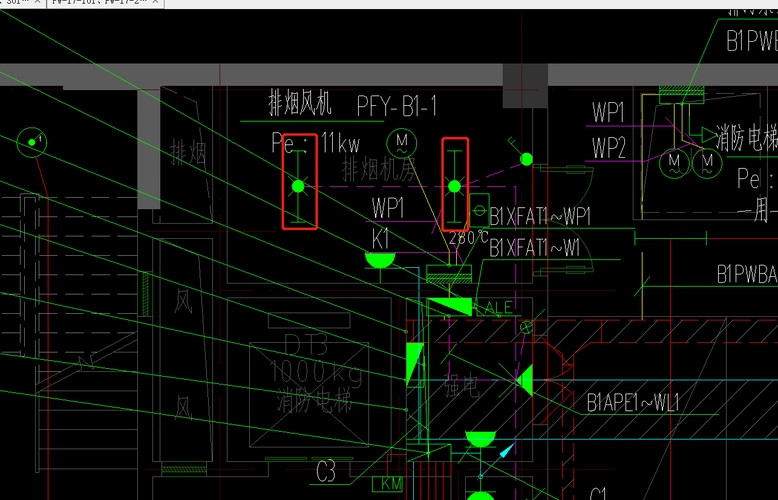Select lower 风 shaft label
This screenshot has width=778, height=500.
point(183,409)
